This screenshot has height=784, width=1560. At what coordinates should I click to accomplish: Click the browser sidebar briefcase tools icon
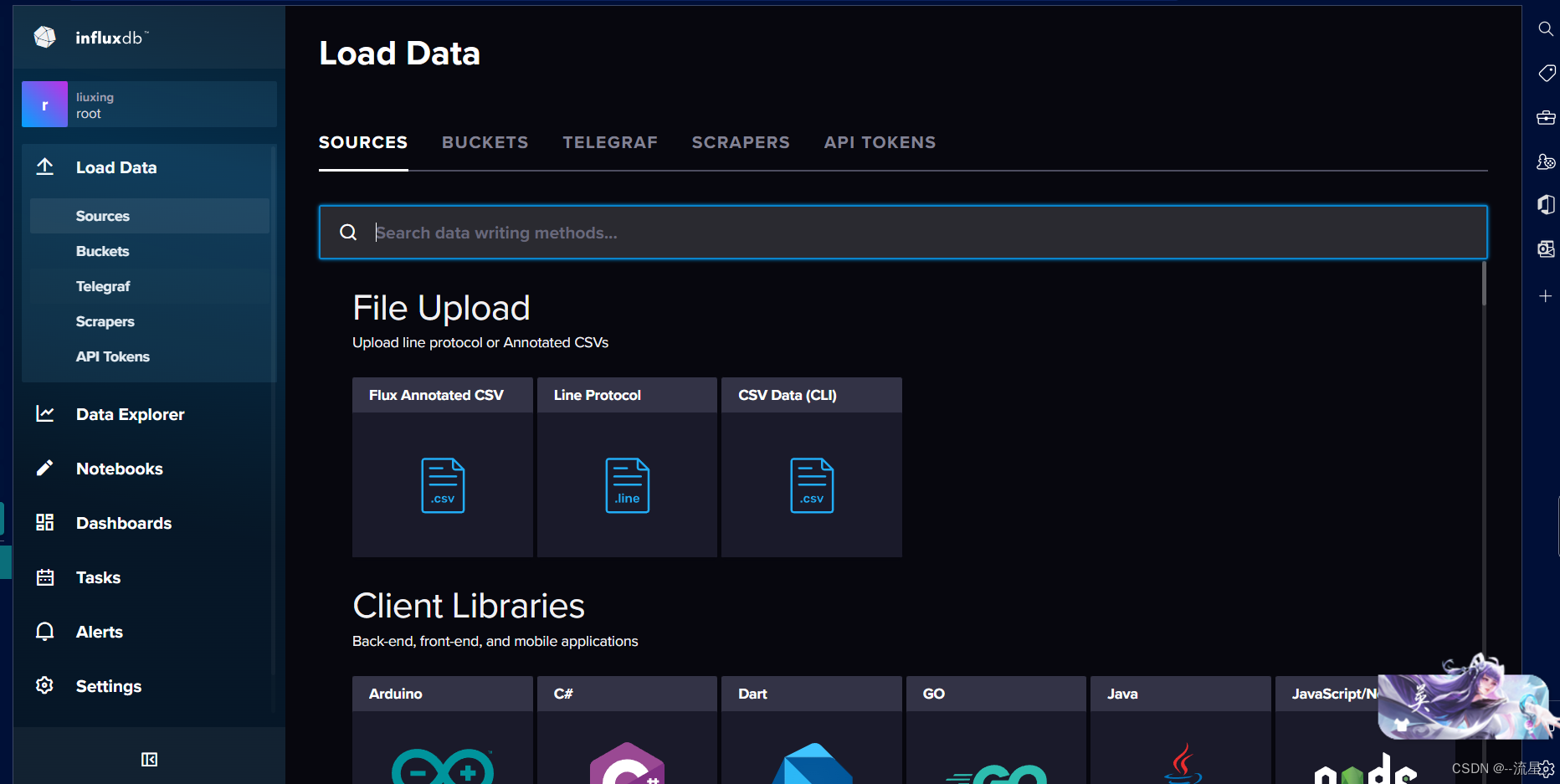tap(1546, 118)
